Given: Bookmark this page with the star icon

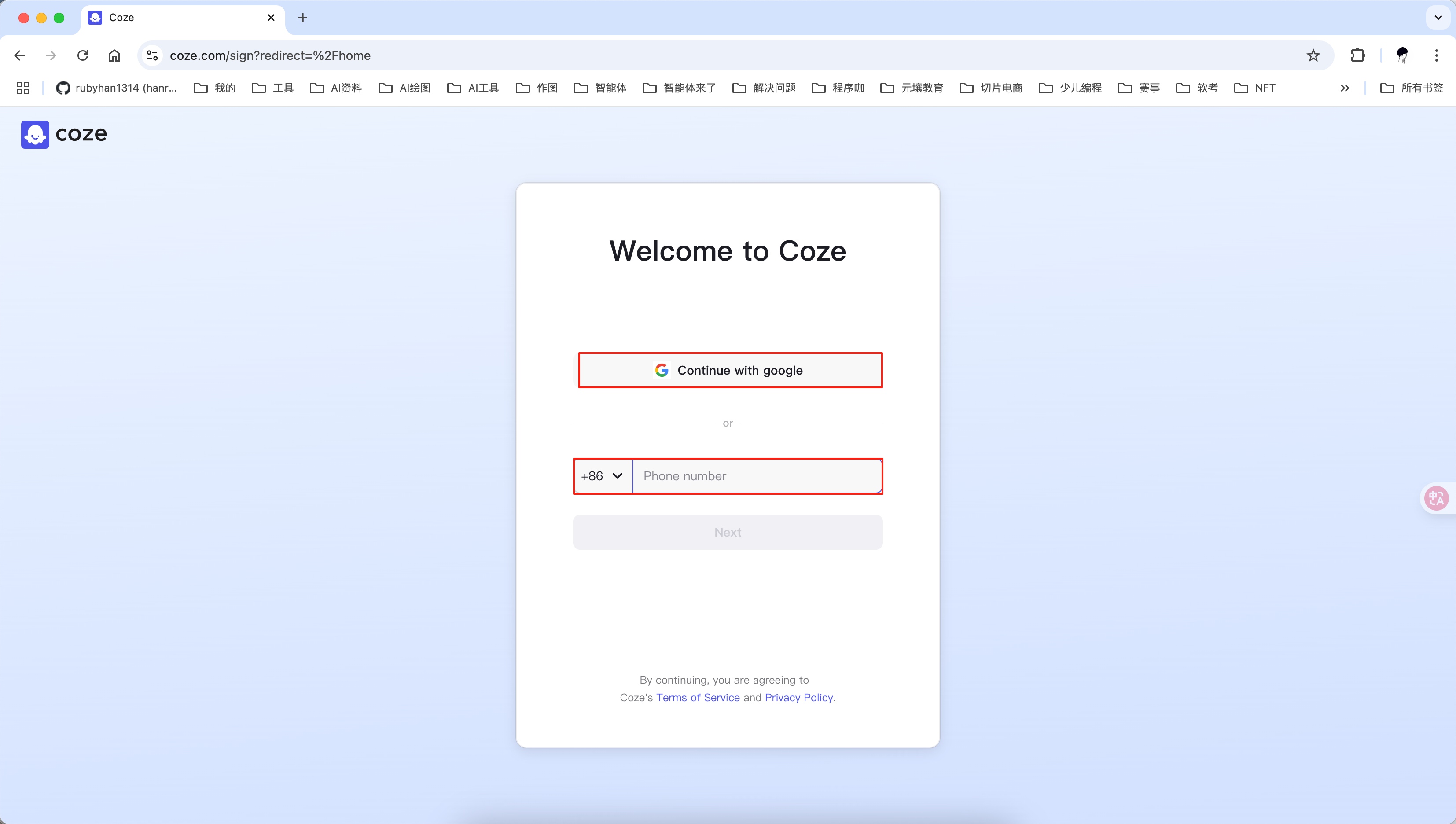Looking at the screenshot, I should (x=1313, y=55).
